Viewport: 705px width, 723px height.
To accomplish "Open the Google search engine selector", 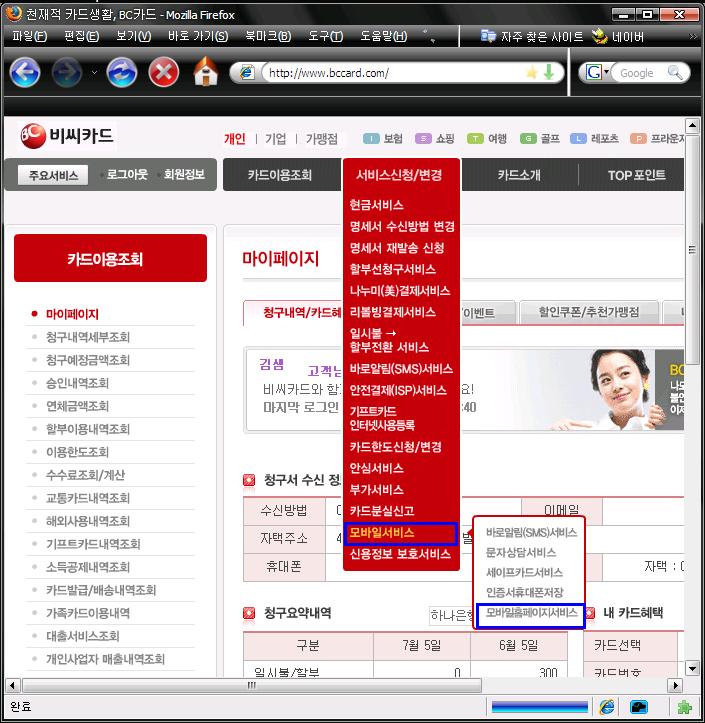I will [597, 72].
